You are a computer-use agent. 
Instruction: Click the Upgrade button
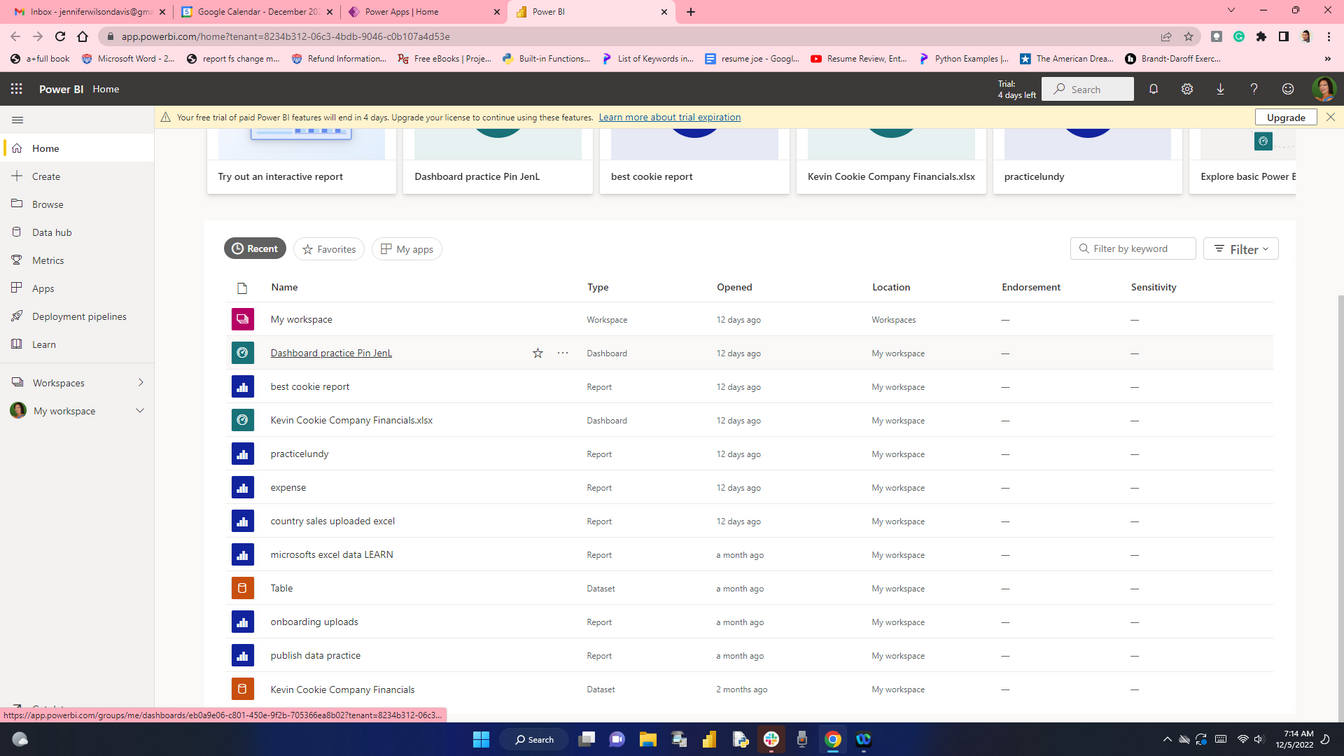[x=1286, y=117]
